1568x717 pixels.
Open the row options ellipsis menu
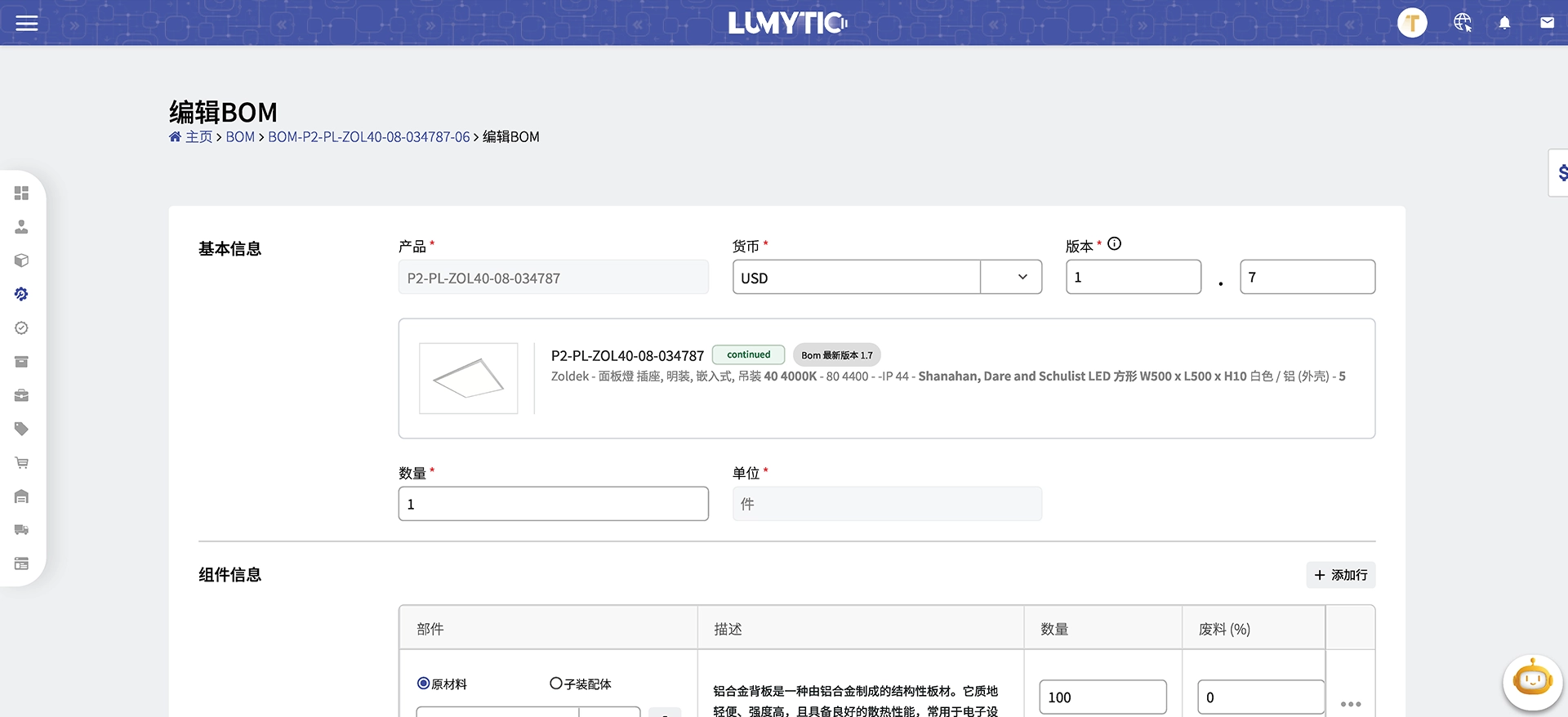coord(1350,704)
